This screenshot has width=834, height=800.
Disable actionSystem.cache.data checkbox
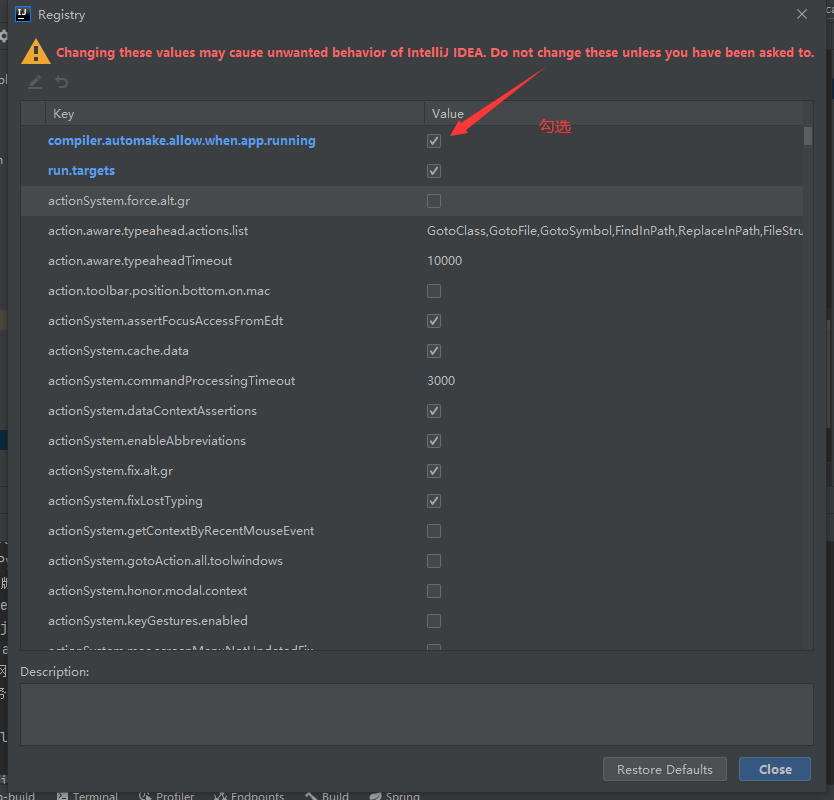click(x=434, y=351)
